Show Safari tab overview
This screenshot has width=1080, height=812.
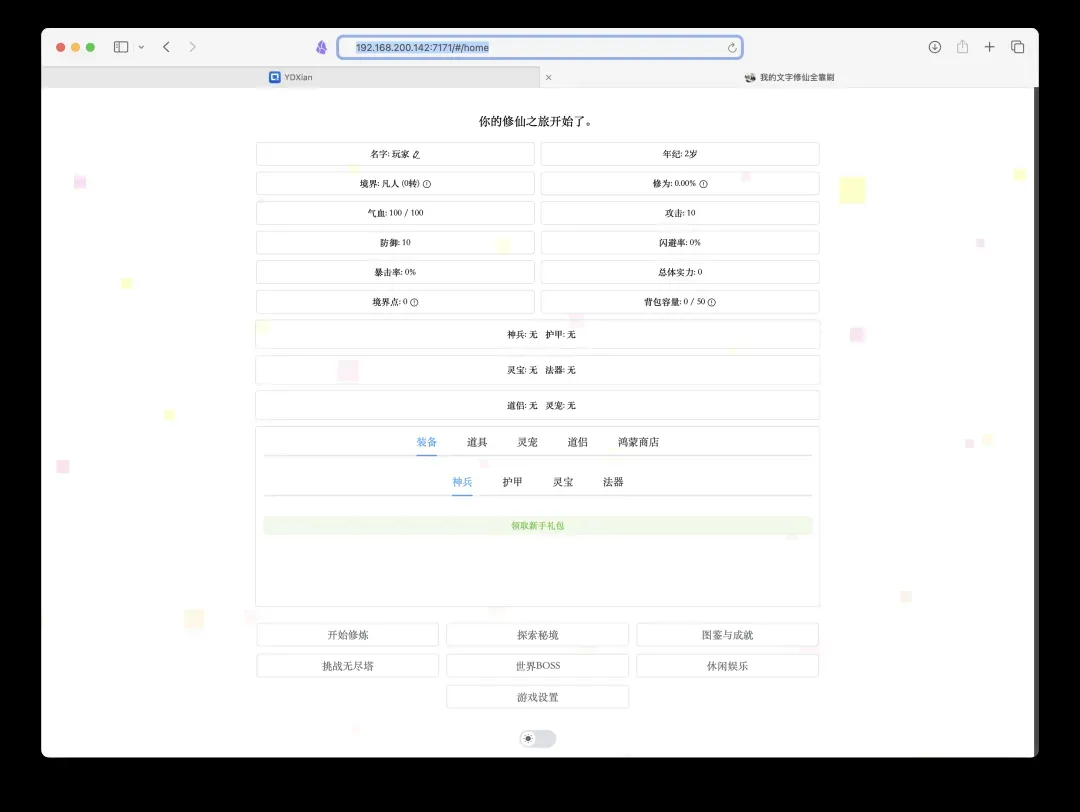(x=1017, y=47)
